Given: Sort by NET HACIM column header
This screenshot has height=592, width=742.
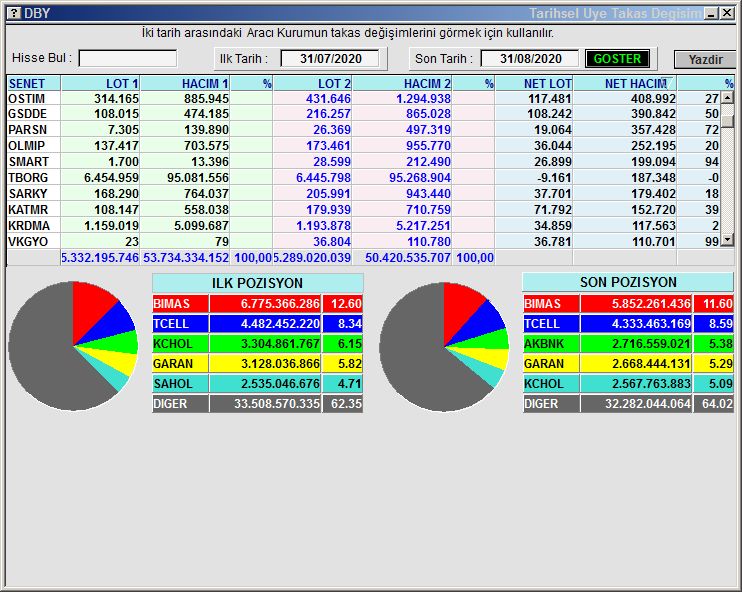Looking at the screenshot, I should click(x=625, y=83).
